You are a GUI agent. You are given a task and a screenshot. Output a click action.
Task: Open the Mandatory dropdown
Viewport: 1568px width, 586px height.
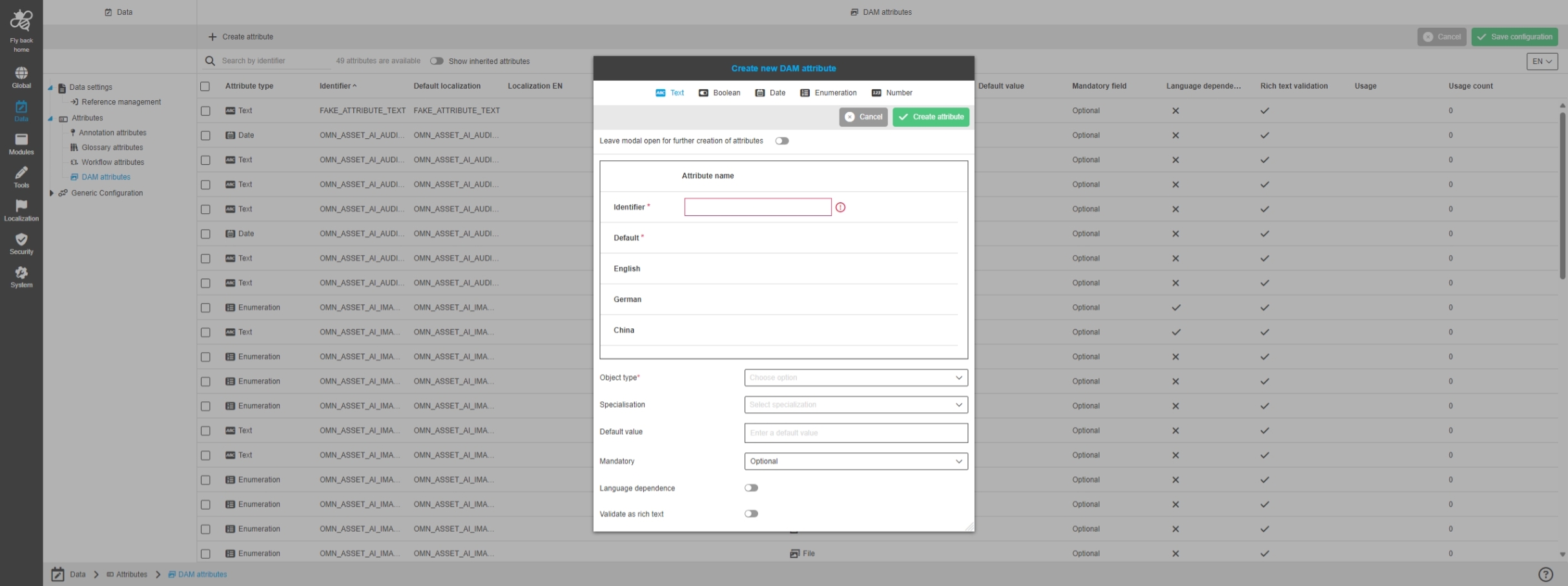click(856, 461)
